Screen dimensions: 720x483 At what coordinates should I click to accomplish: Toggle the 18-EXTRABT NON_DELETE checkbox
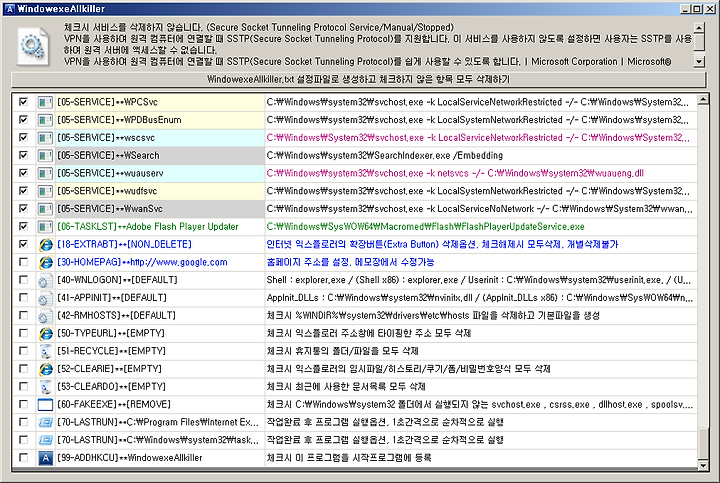coord(23,244)
